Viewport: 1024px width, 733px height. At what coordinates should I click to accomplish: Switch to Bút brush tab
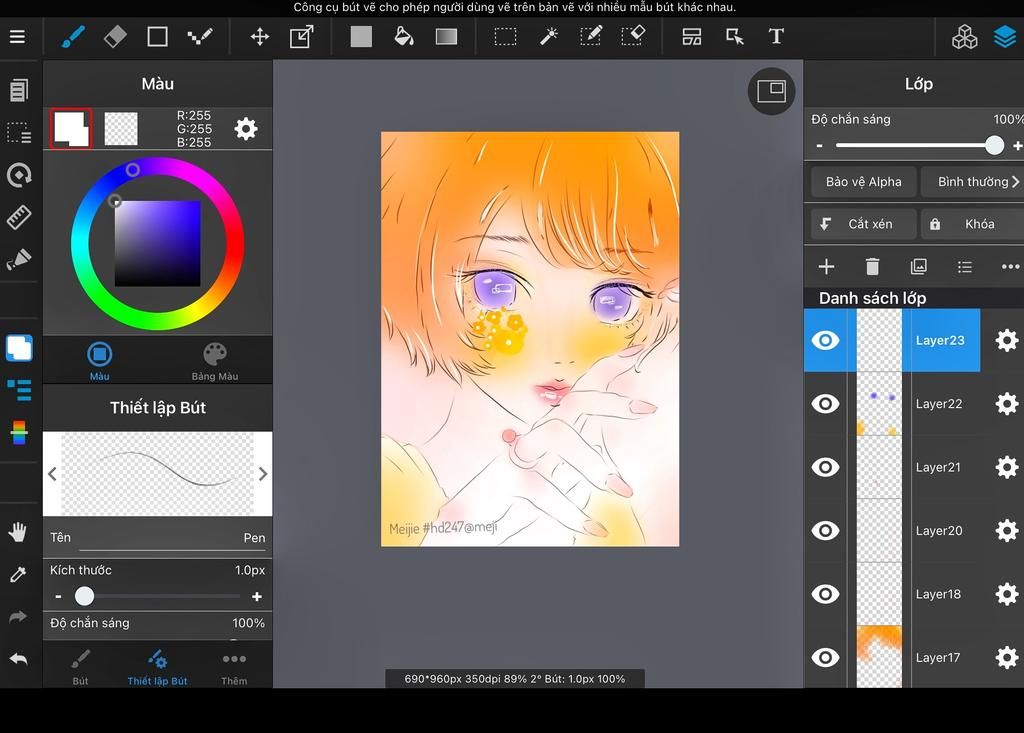pyautogui.click(x=80, y=667)
